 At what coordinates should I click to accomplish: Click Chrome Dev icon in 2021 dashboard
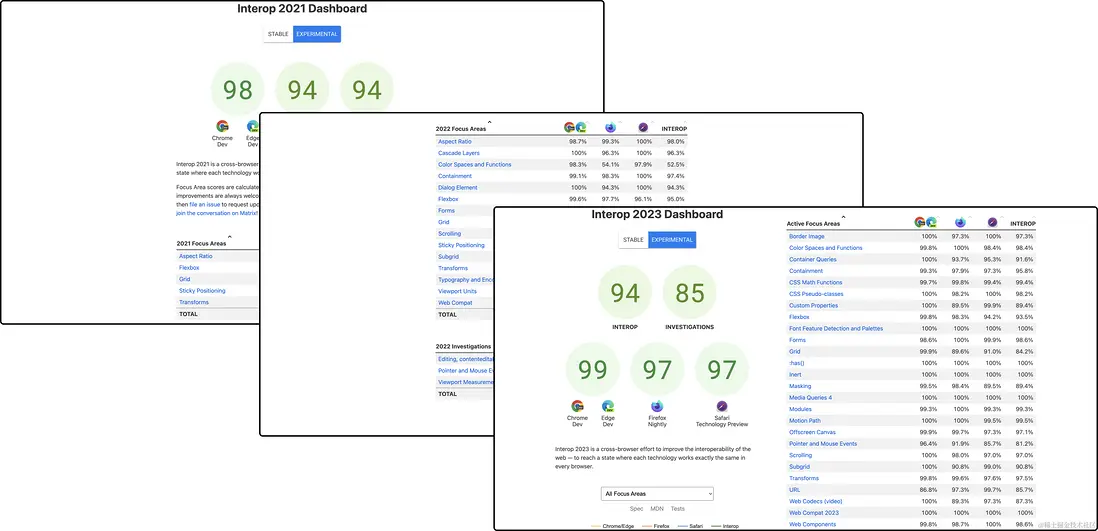pyautogui.click(x=222, y=126)
